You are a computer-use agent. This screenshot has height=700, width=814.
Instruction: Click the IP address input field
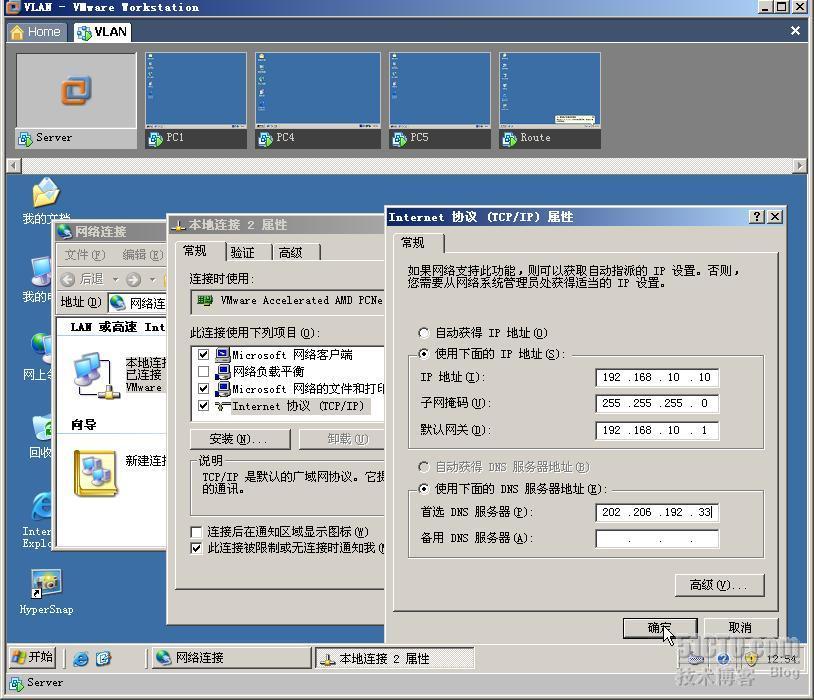tap(657, 378)
